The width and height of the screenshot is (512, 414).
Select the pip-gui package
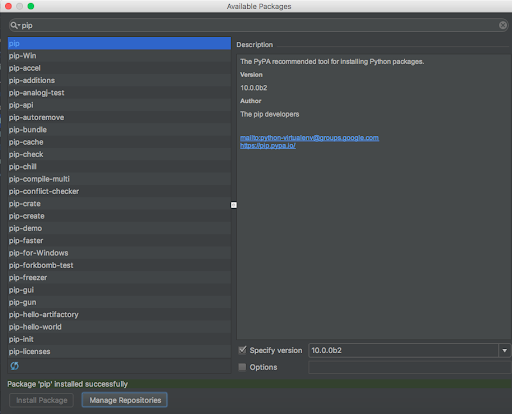119,290
